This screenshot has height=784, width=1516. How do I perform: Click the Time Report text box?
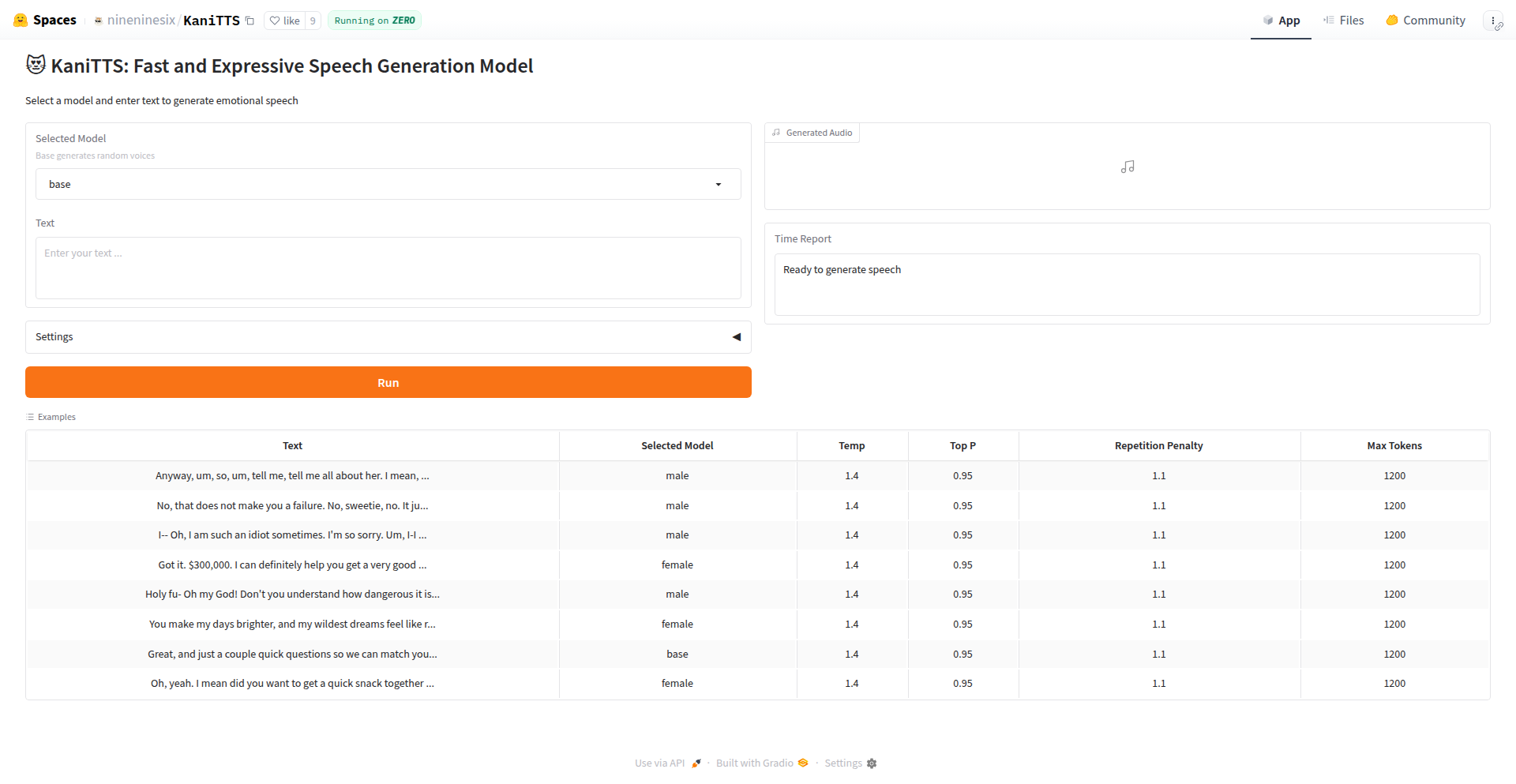point(1127,284)
